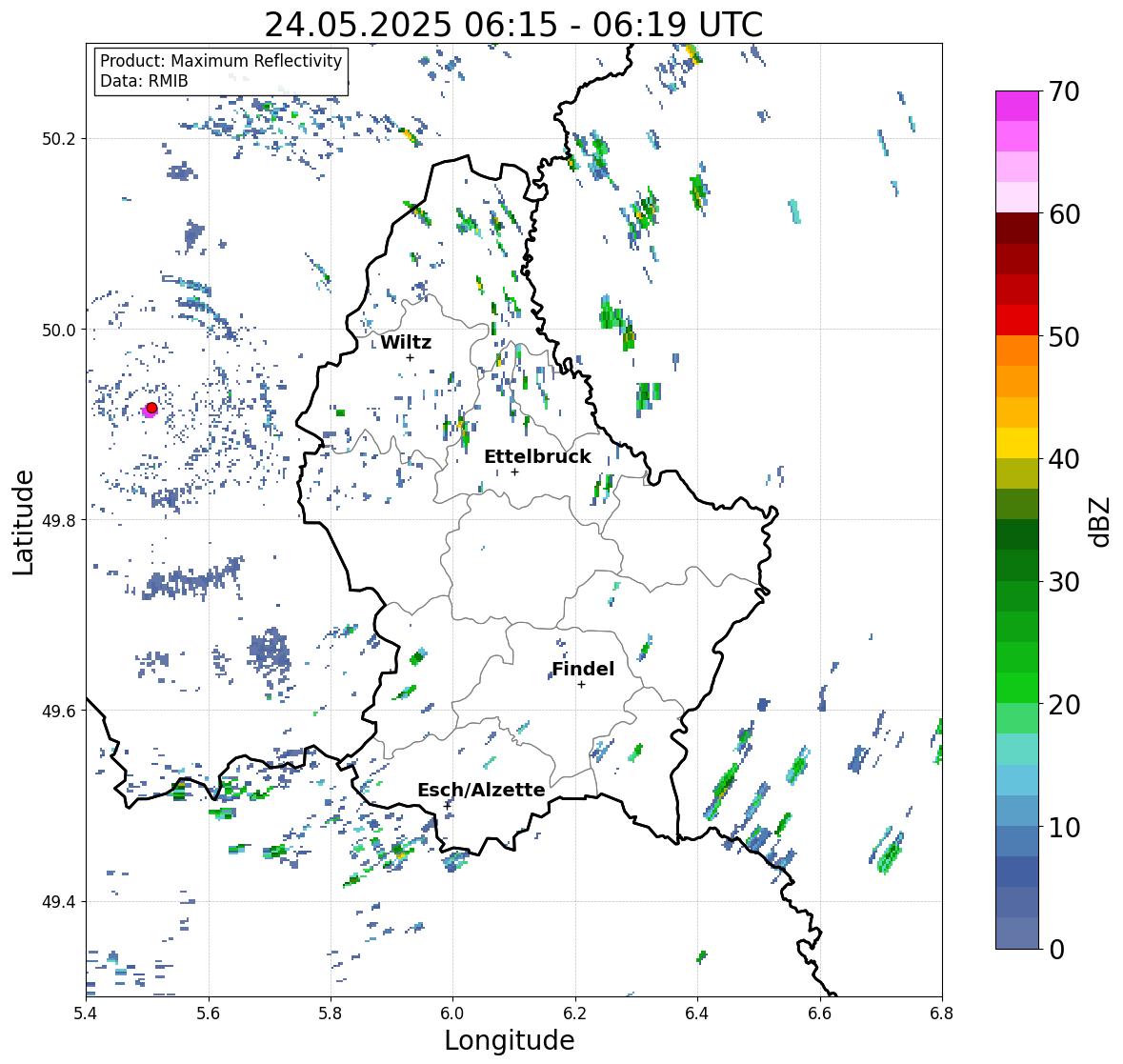Viewport: 1123px width, 1064px height.
Task: Click the 50.0 latitude tick label
Action: pos(59,331)
